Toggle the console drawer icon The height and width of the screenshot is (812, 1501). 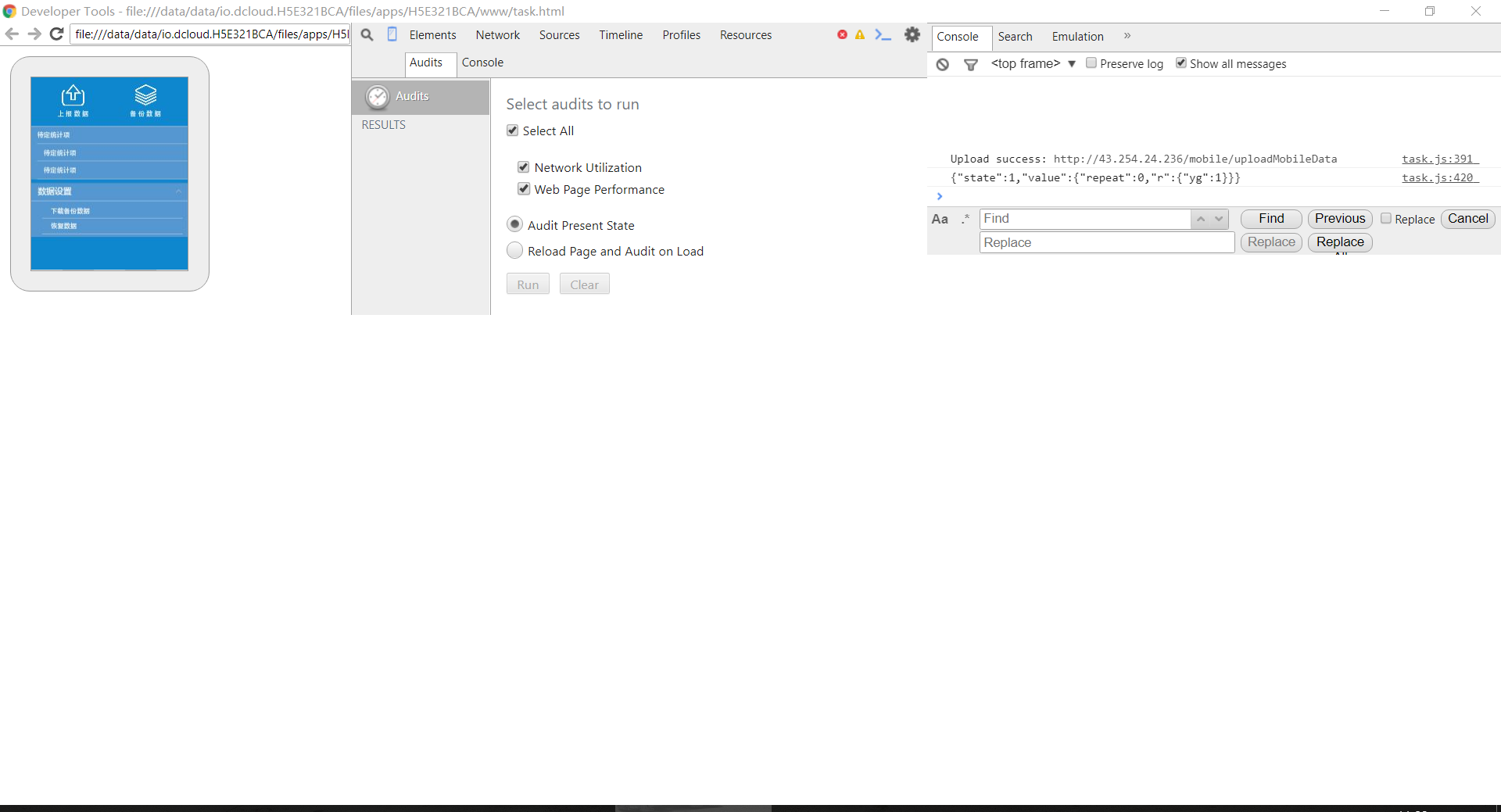point(883,34)
